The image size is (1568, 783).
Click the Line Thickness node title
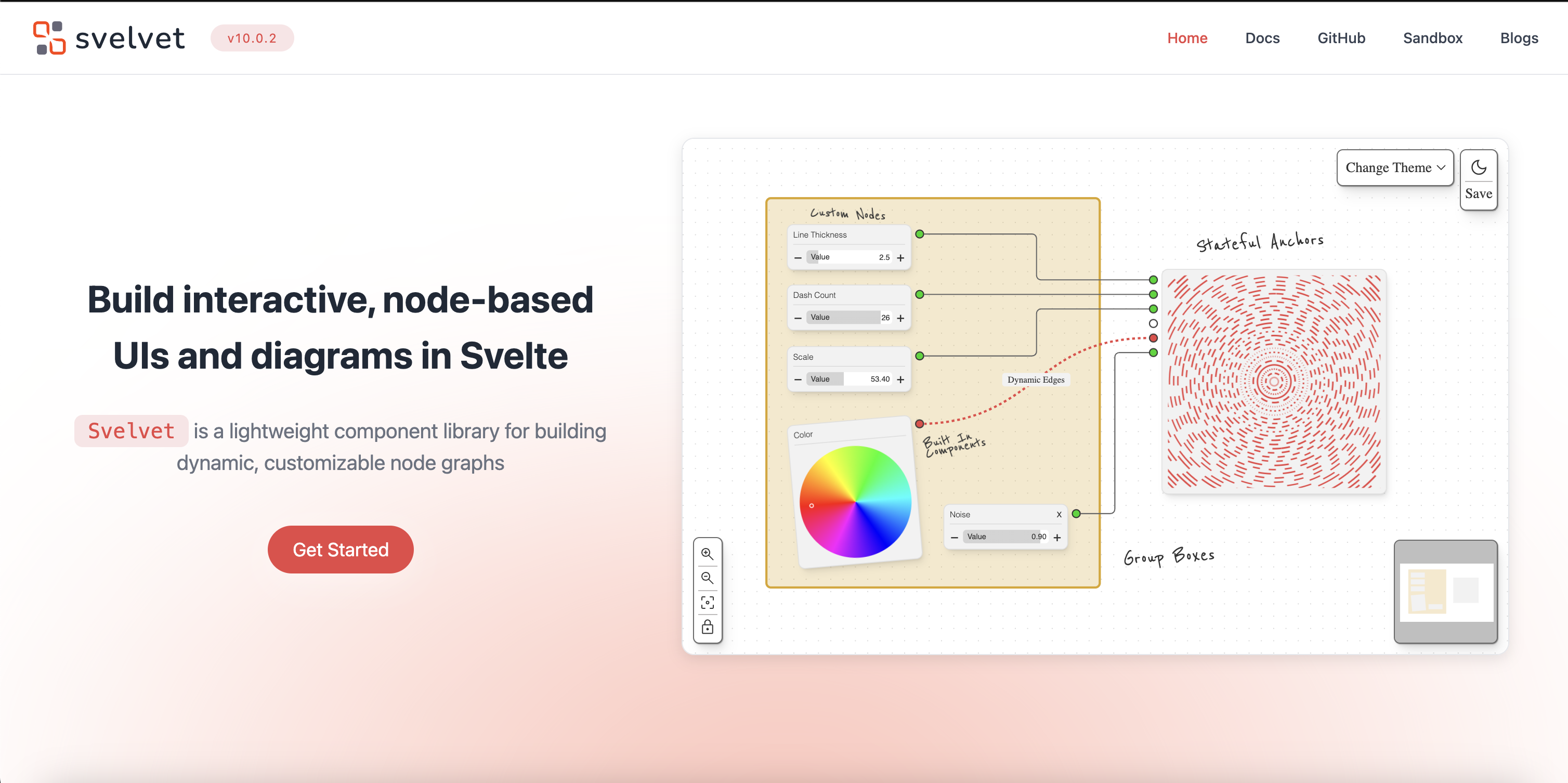click(x=819, y=234)
